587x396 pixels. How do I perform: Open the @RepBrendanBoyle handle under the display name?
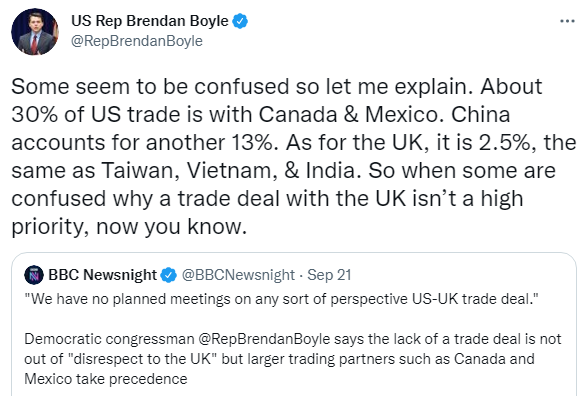(137, 41)
